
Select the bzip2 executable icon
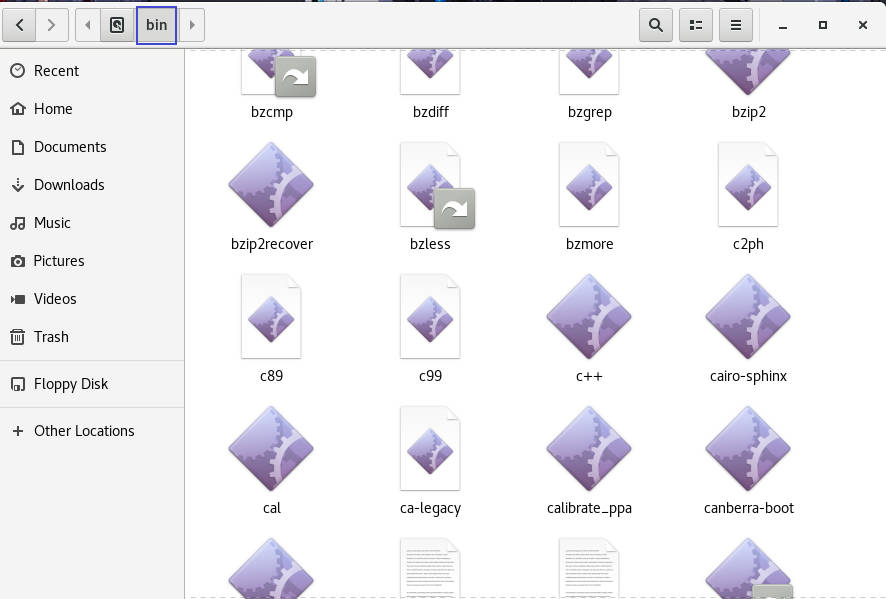pyautogui.click(x=748, y=72)
